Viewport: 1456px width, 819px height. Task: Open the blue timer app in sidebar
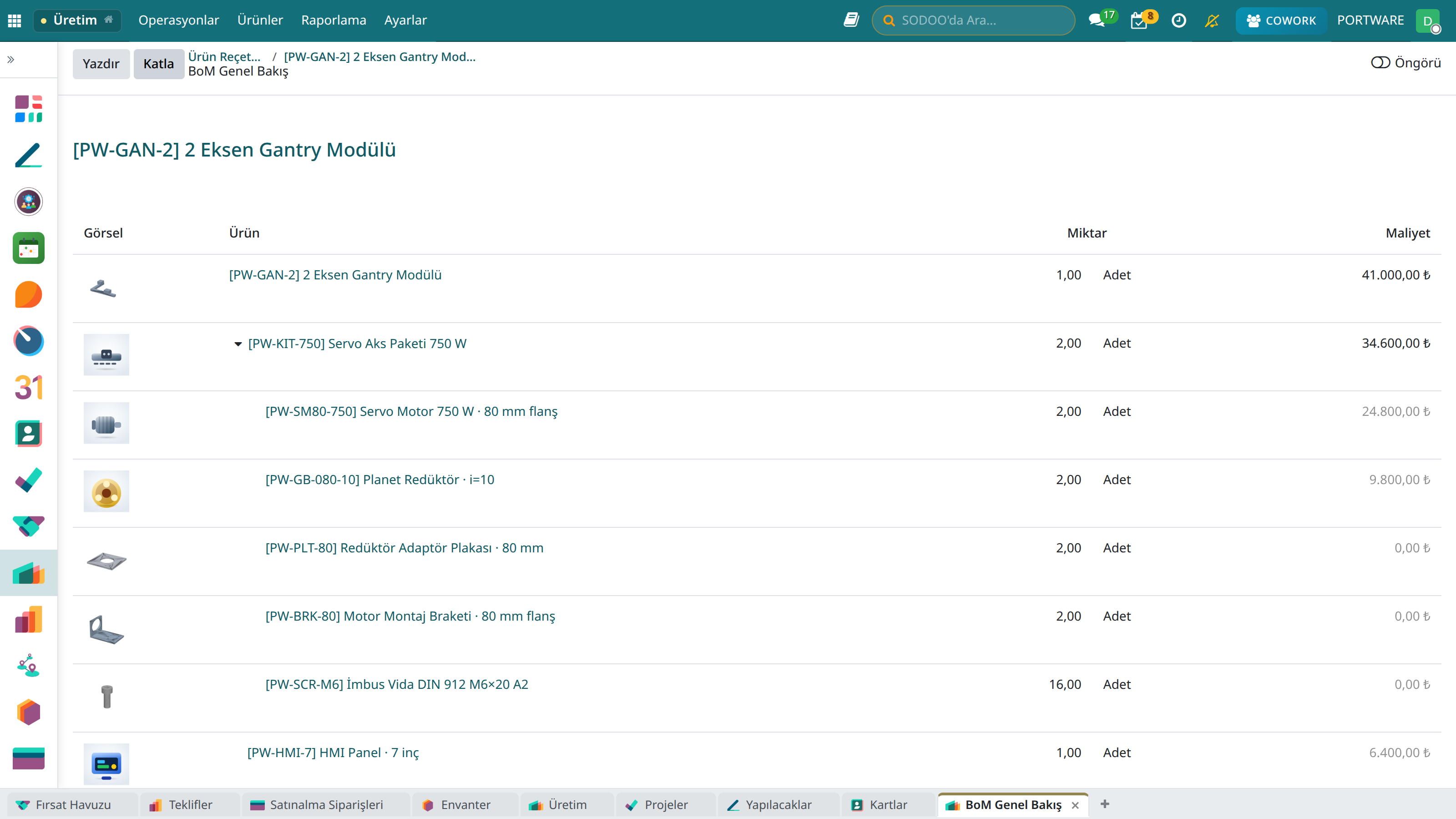coord(28,341)
